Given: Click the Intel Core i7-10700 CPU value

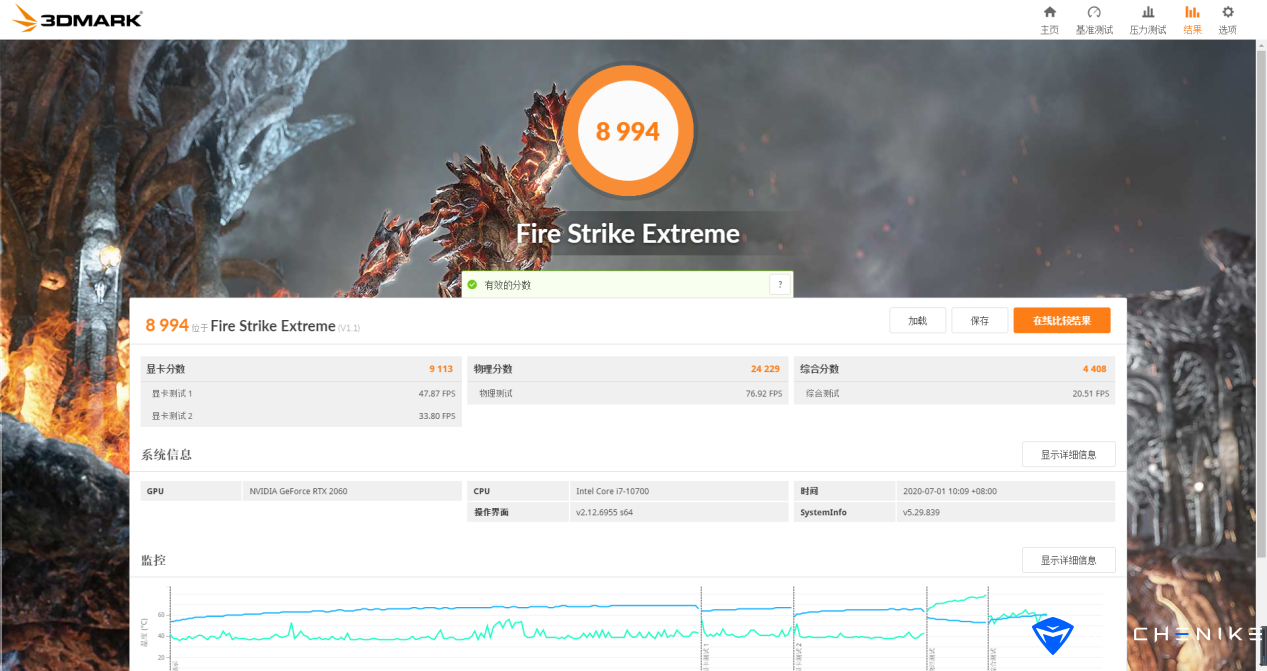Looking at the screenshot, I should point(612,491).
